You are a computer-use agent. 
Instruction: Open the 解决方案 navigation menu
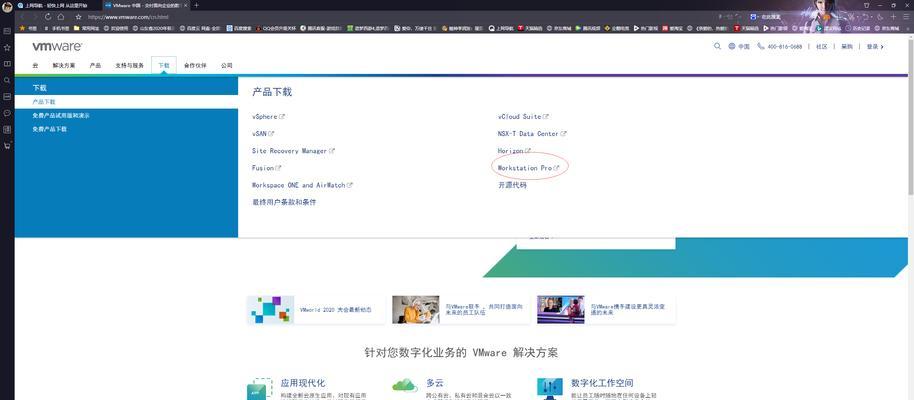pos(64,65)
